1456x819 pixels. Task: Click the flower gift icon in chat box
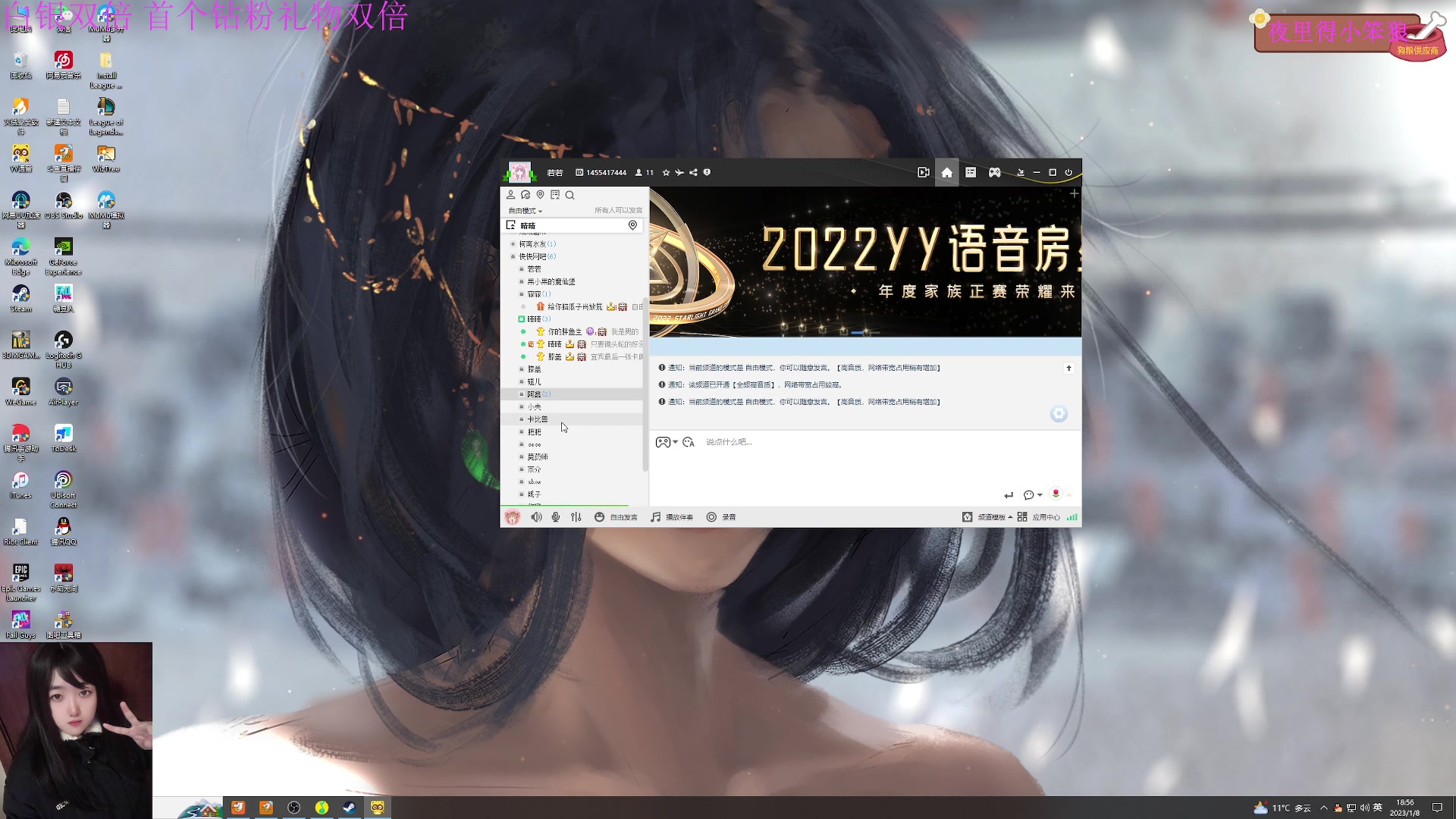point(1056,494)
